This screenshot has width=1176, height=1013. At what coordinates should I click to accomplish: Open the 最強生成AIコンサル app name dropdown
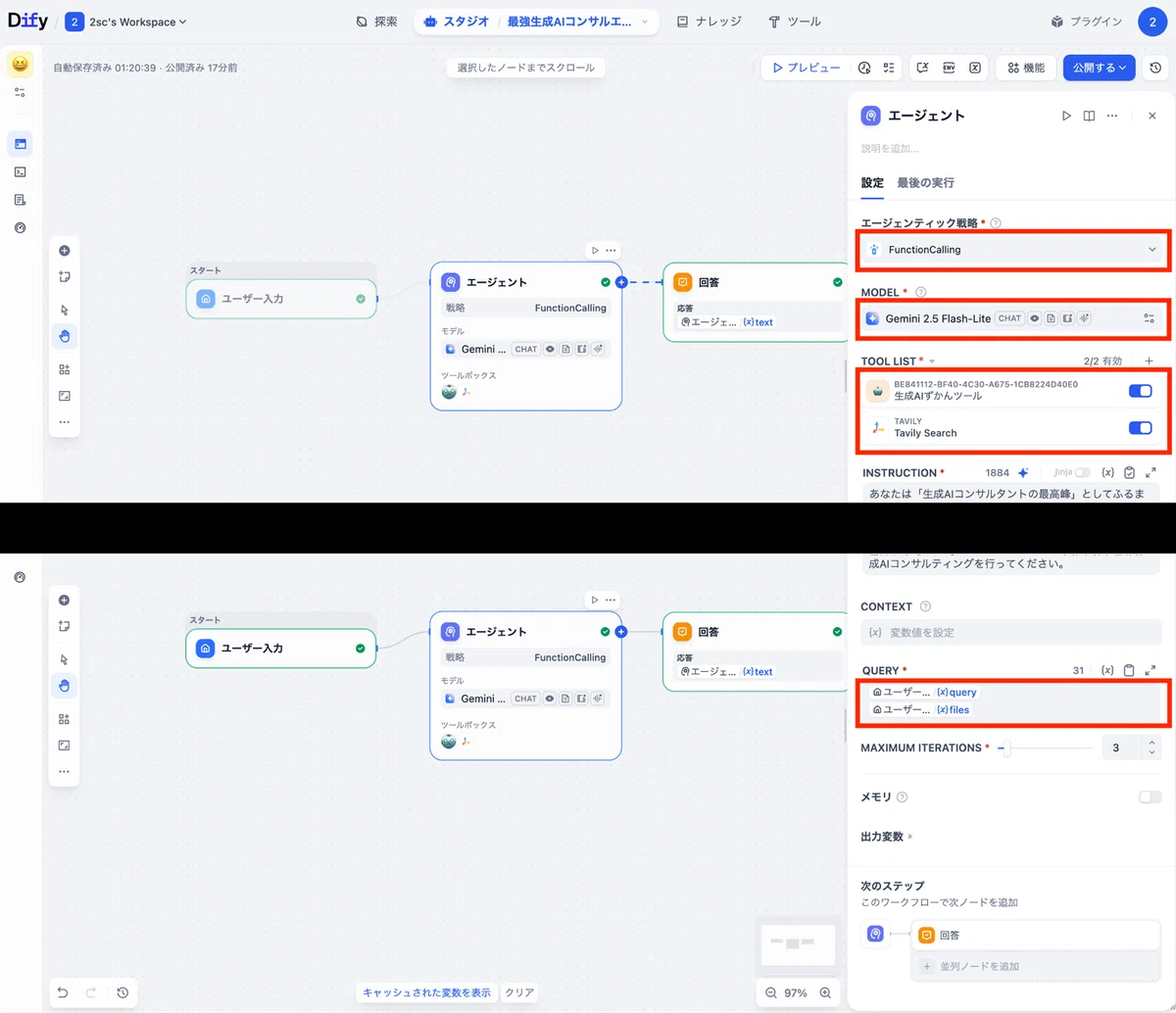[578, 22]
